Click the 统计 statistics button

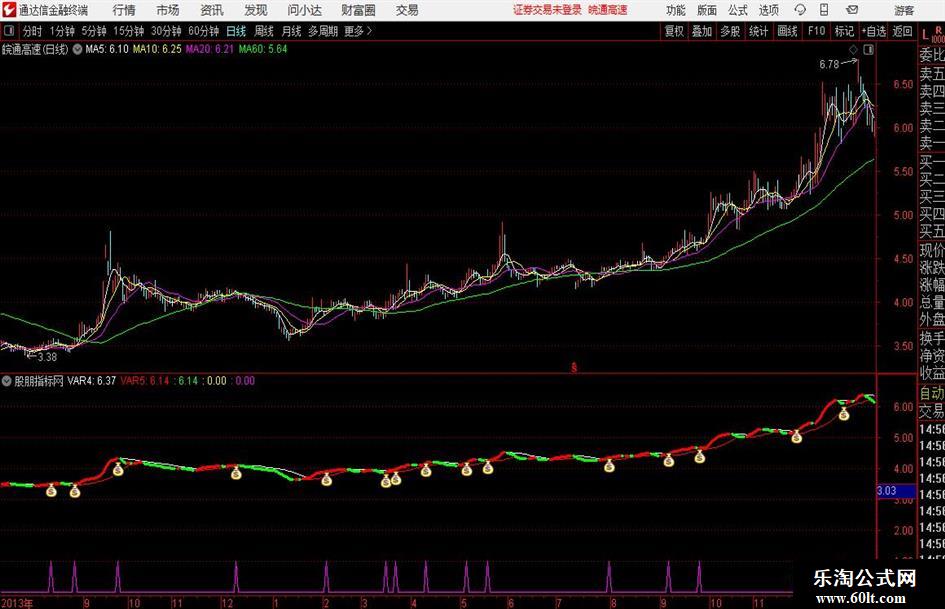click(x=758, y=31)
